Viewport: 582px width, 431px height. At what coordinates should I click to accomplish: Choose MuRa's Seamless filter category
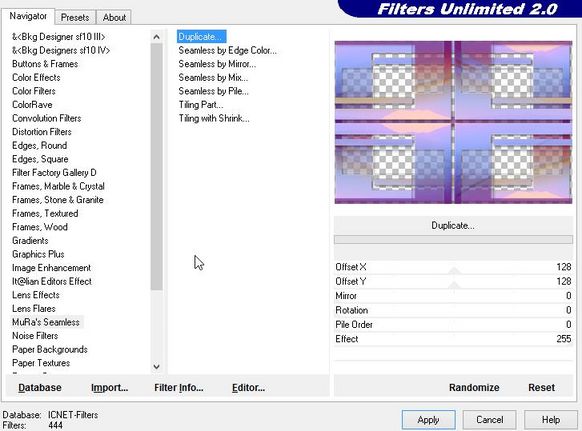click(x=46, y=322)
